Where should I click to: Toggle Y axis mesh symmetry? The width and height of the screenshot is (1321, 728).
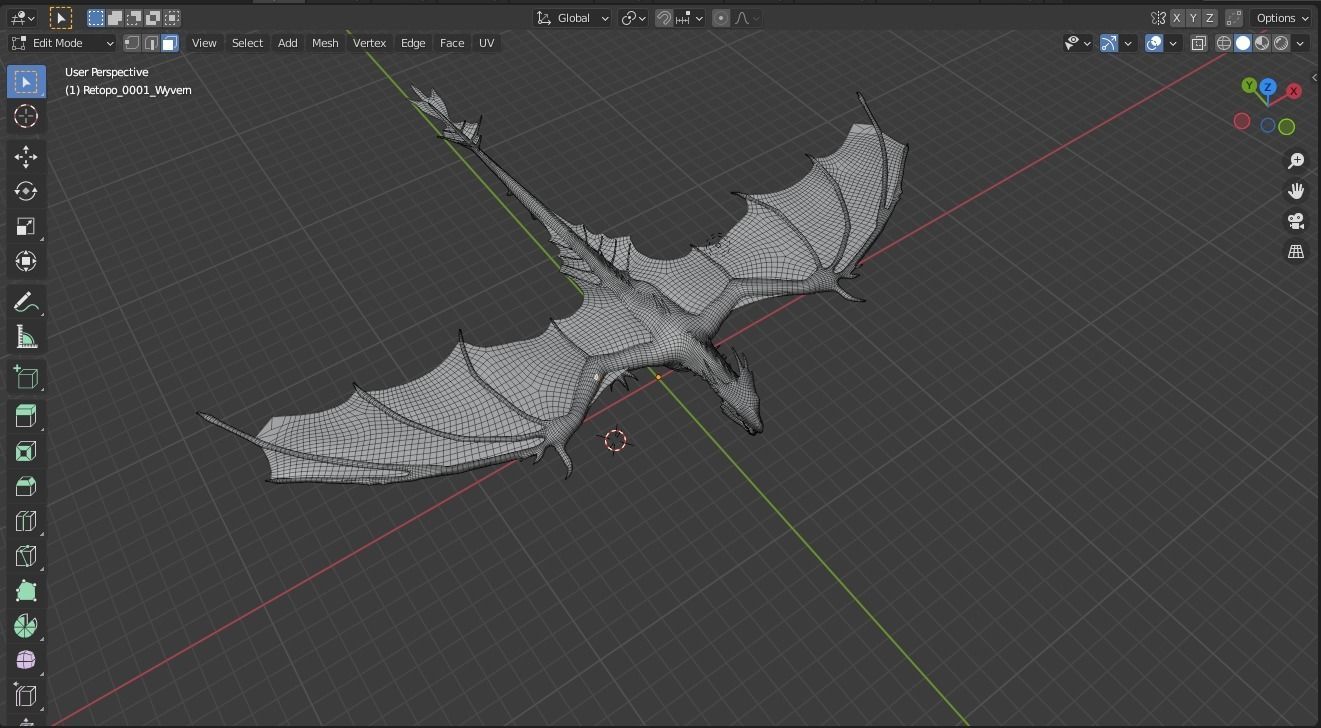1193,18
